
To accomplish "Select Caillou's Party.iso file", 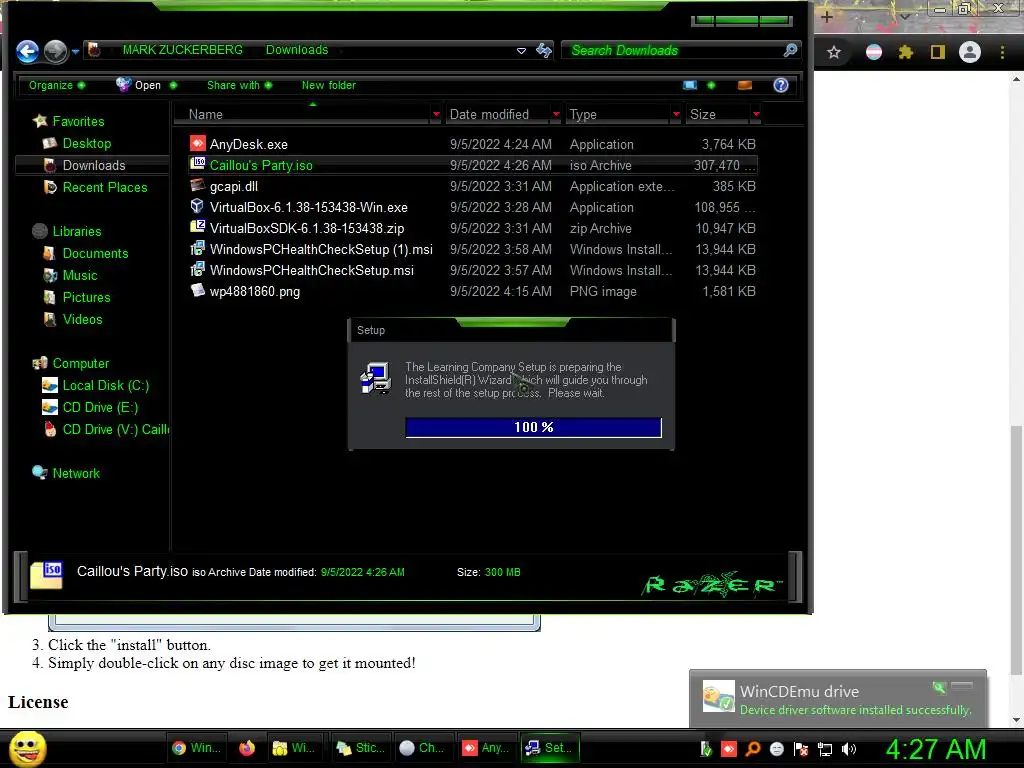I will pos(261,165).
